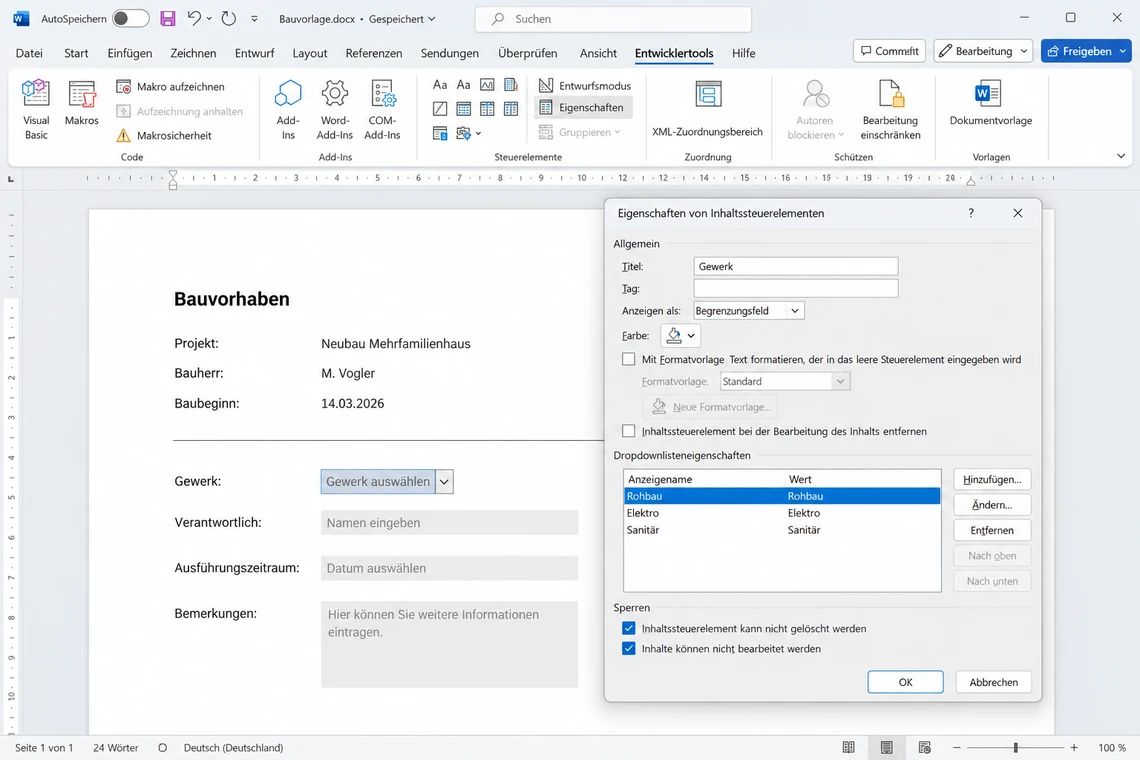
Task: Toggle Entwurfsmodus in Steuerelemente group
Action: (x=585, y=86)
